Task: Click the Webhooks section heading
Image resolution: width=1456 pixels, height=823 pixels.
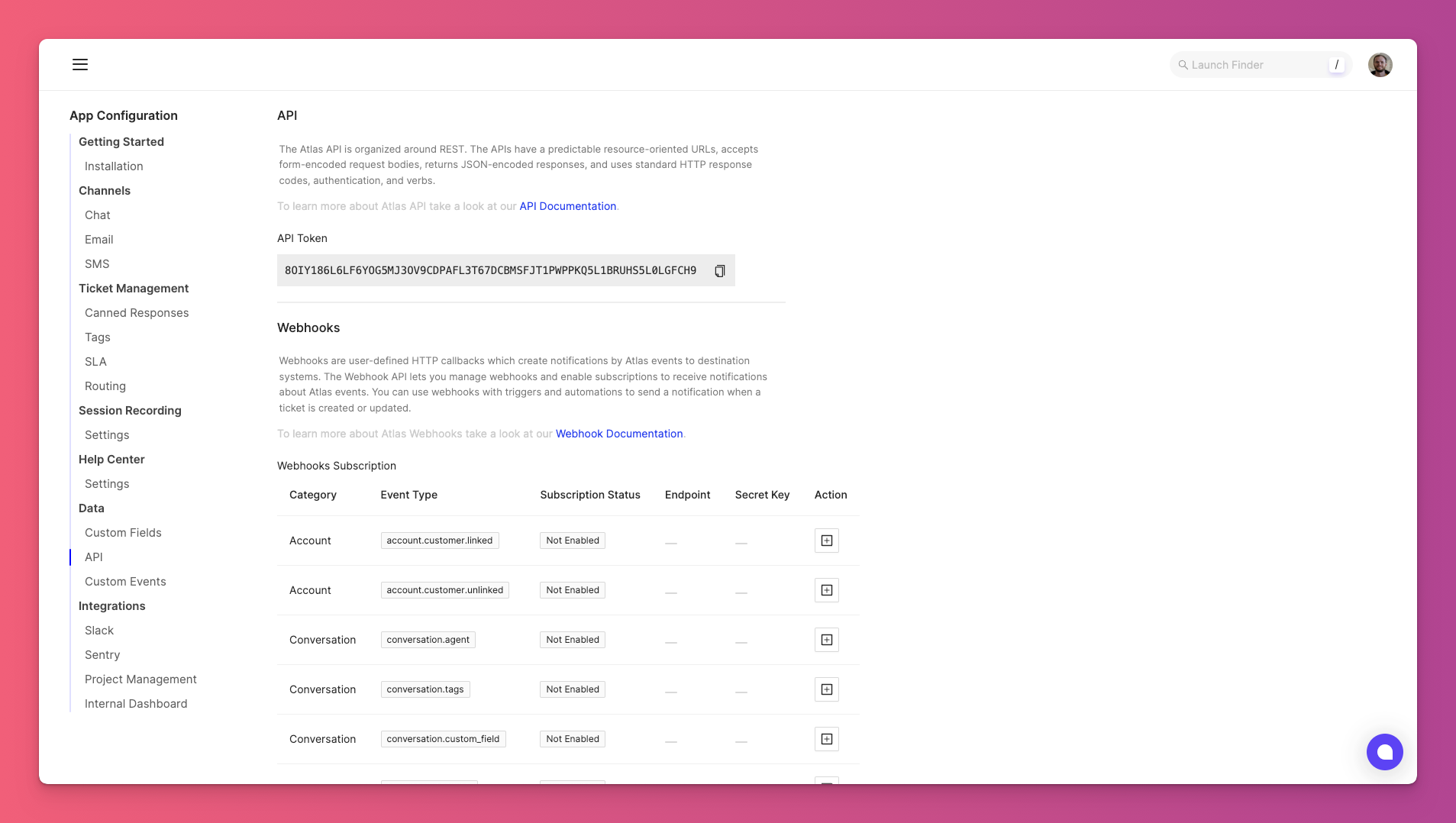Action: click(308, 328)
